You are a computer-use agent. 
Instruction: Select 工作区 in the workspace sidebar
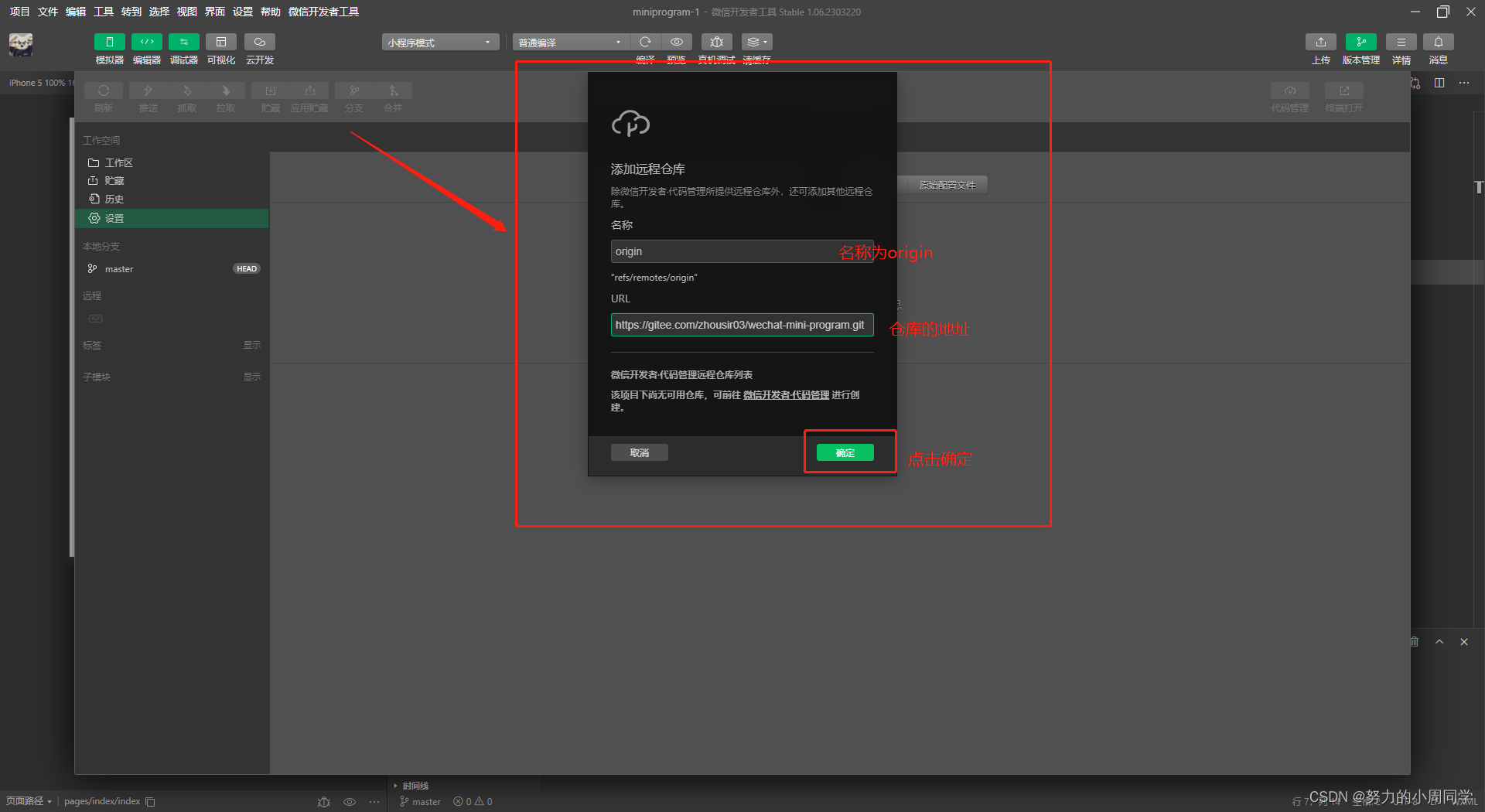coord(172,162)
